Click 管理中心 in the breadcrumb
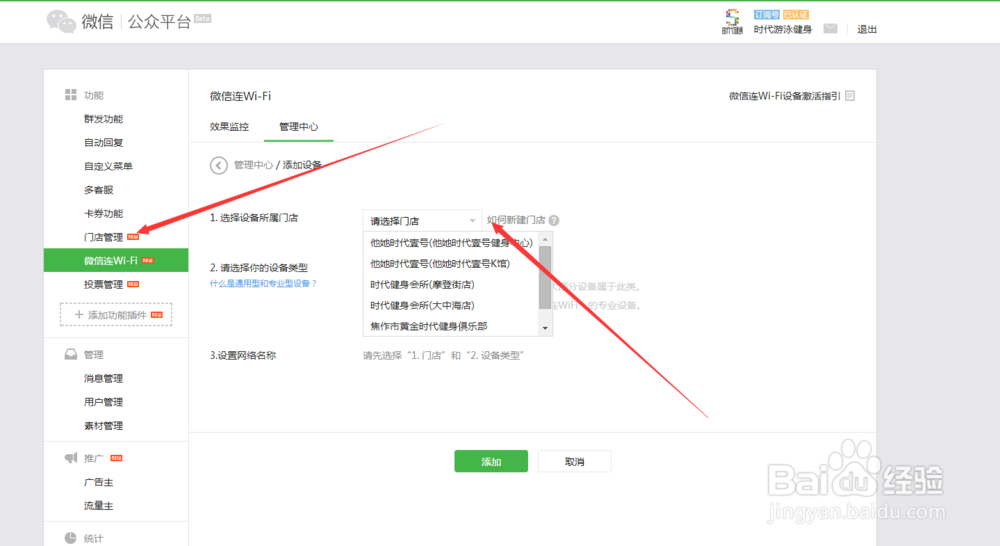This screenshot has height=546, width=1000. (253, 165)
